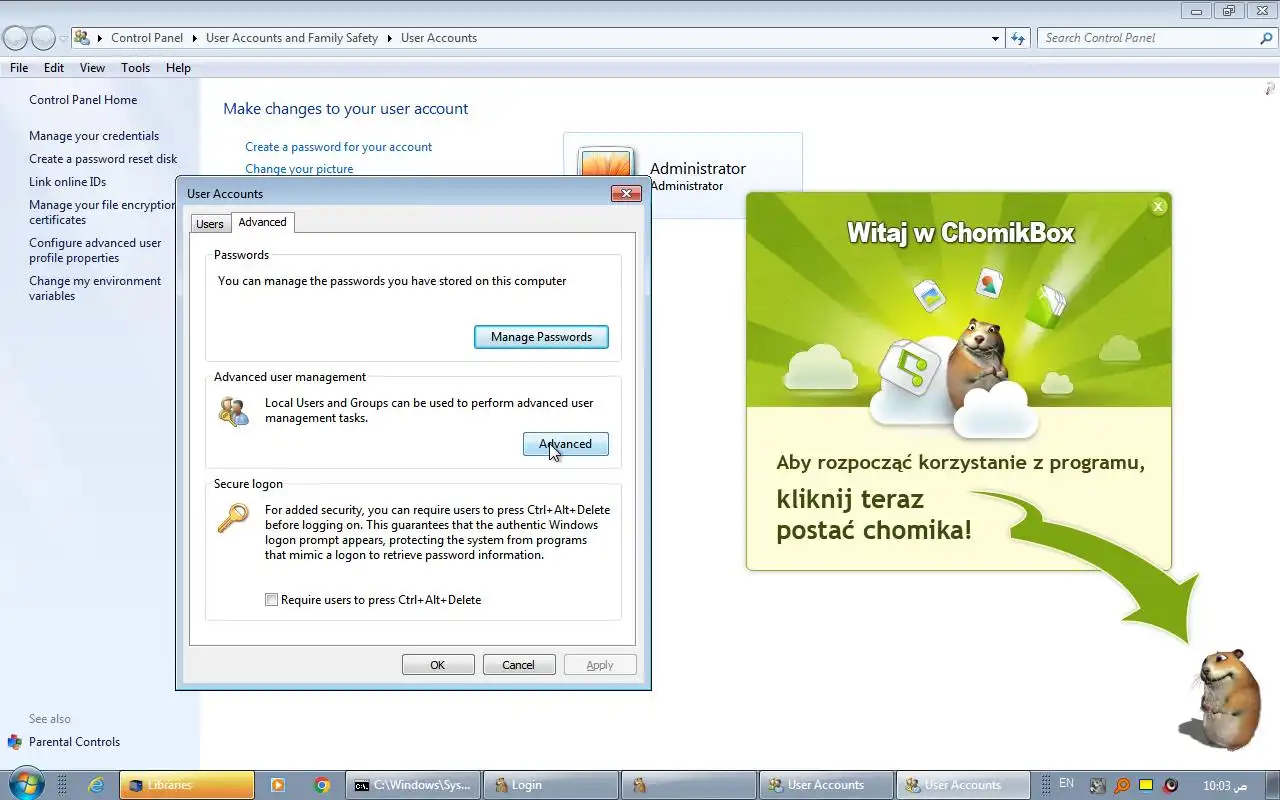Click the Control Panel address bar icon

coord(82,38)
